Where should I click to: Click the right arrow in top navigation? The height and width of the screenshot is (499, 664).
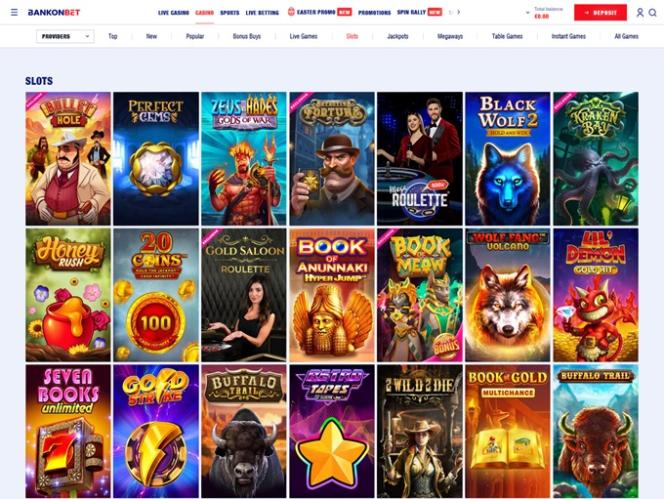(458, 12)
